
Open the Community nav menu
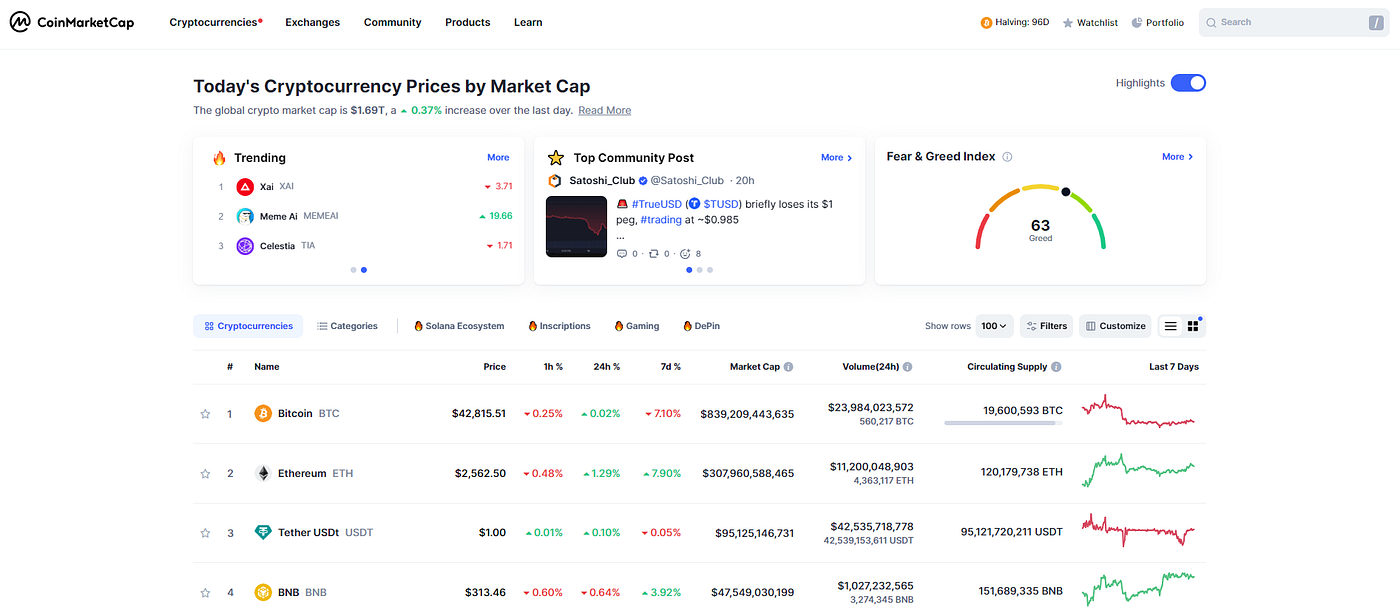(392, 22)
